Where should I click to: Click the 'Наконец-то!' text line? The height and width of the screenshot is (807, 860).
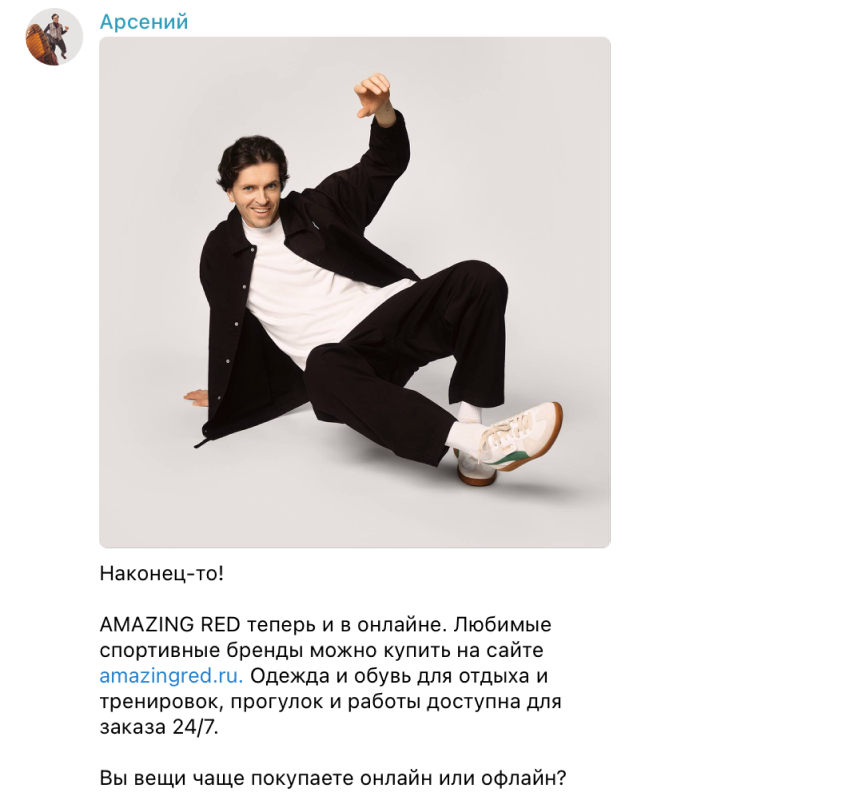162,573
